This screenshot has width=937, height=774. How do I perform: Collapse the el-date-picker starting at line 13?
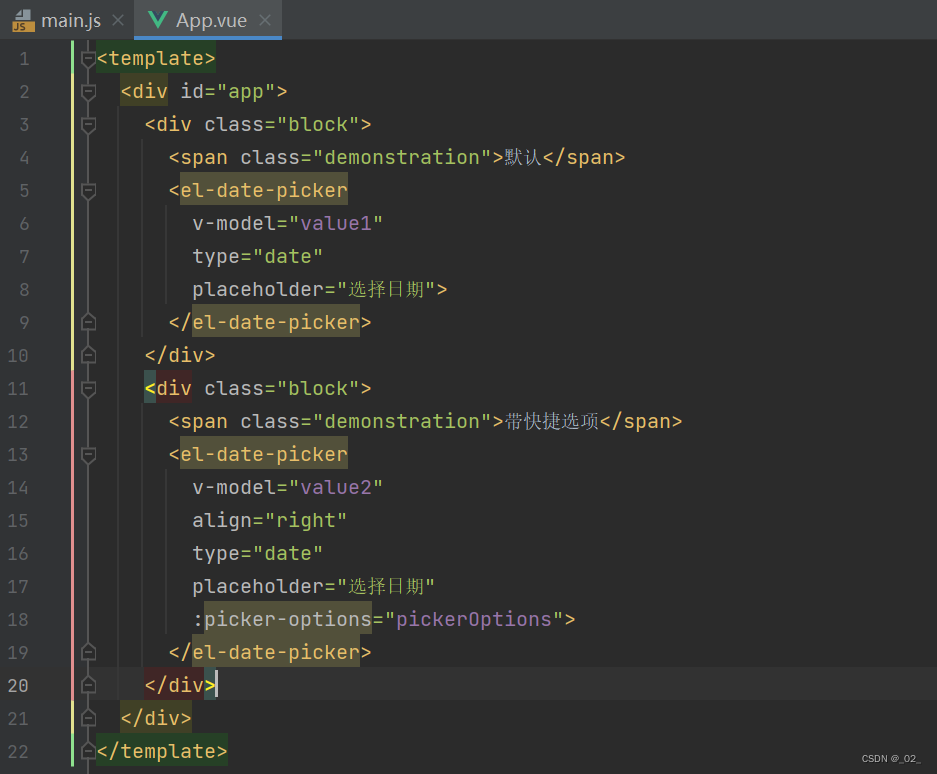(88, 454)
